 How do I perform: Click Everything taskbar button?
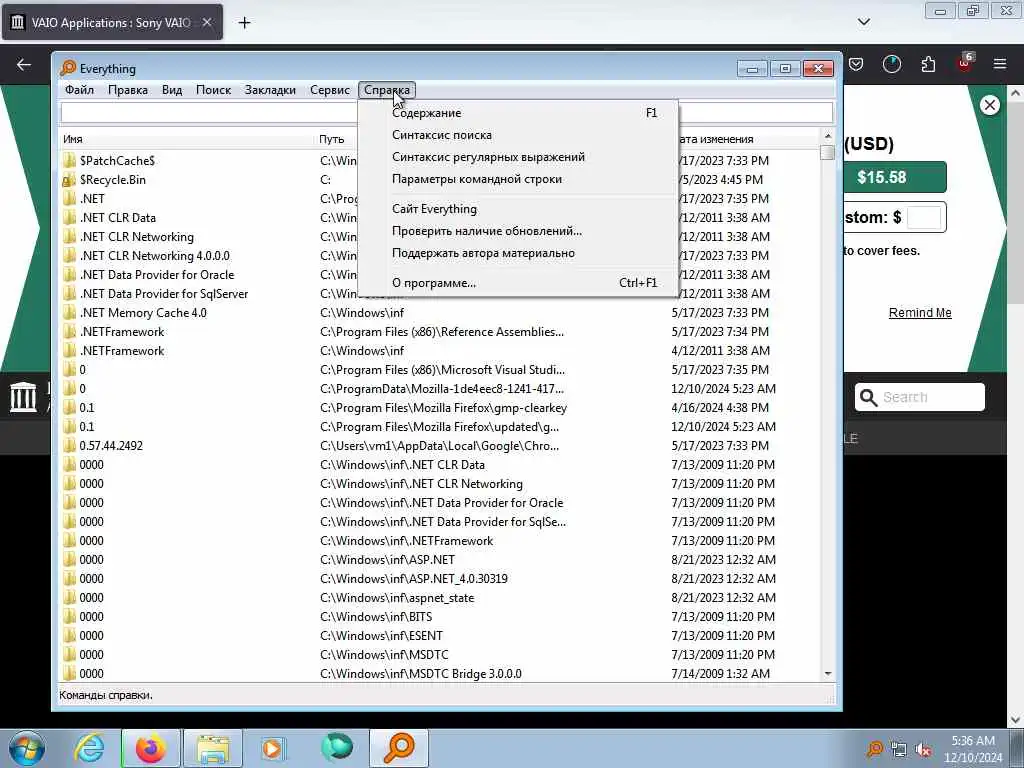point(399,748)
